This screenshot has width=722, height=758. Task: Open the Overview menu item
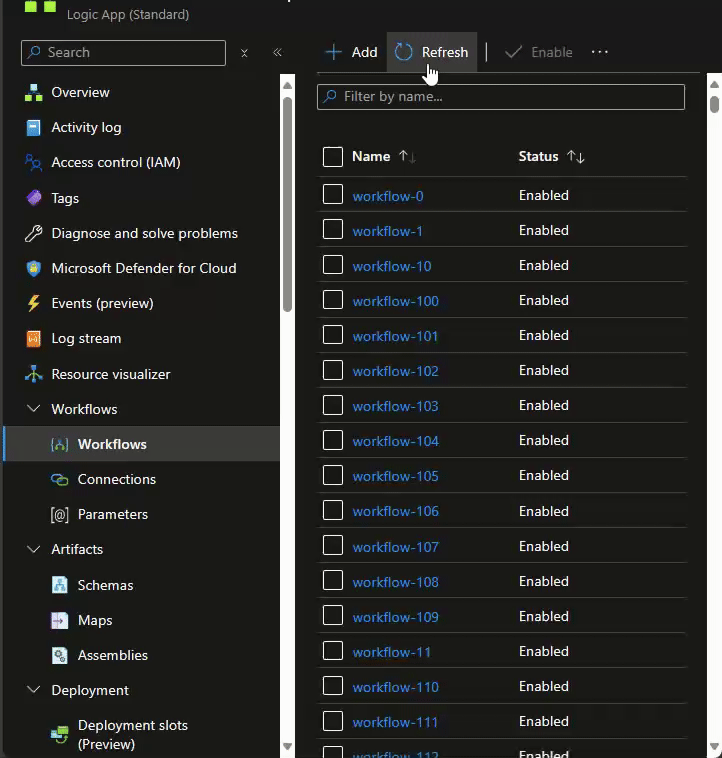click(x=80, y=92)
